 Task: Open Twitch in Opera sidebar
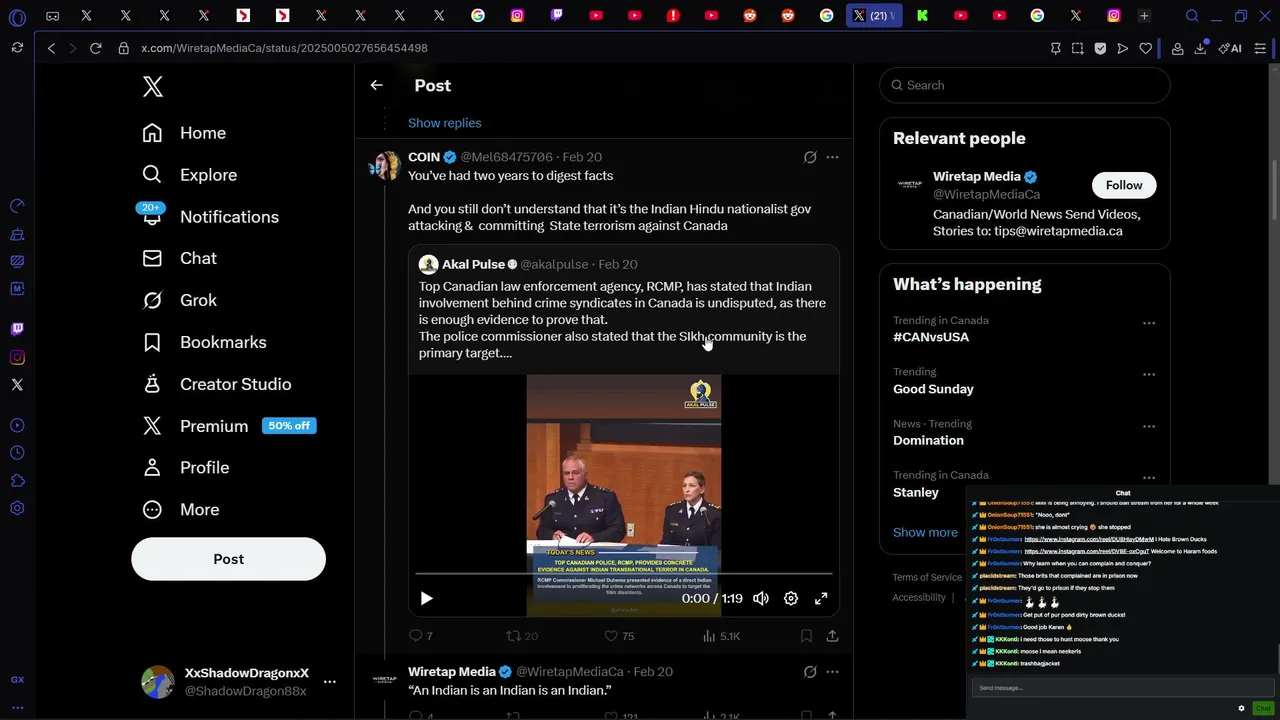click(x=17, y=329)
